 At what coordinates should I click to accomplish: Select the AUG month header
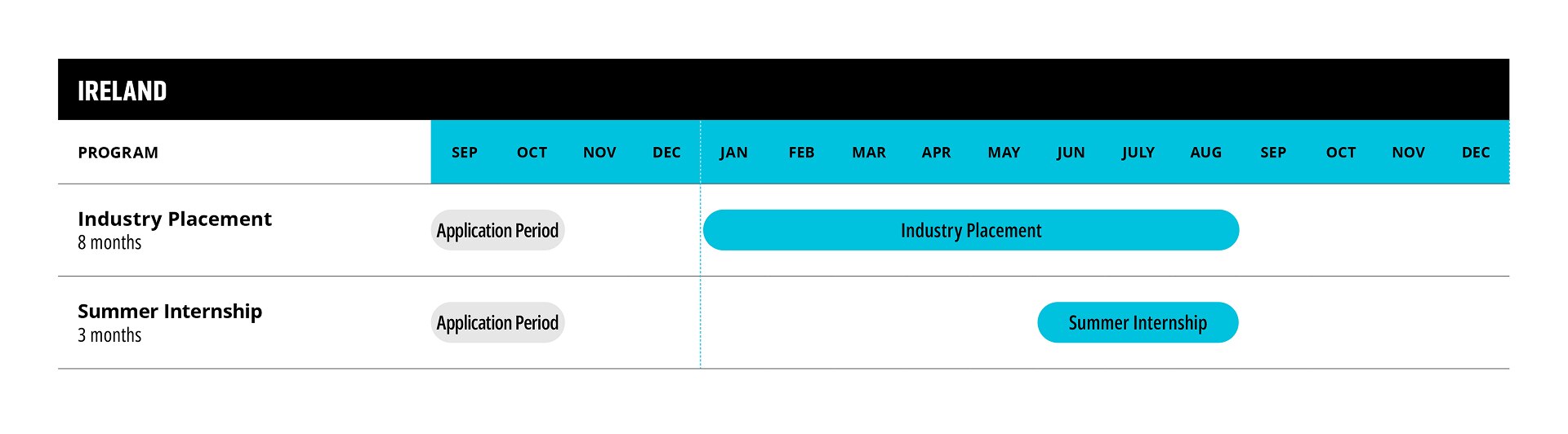(x=1205, y=153)
